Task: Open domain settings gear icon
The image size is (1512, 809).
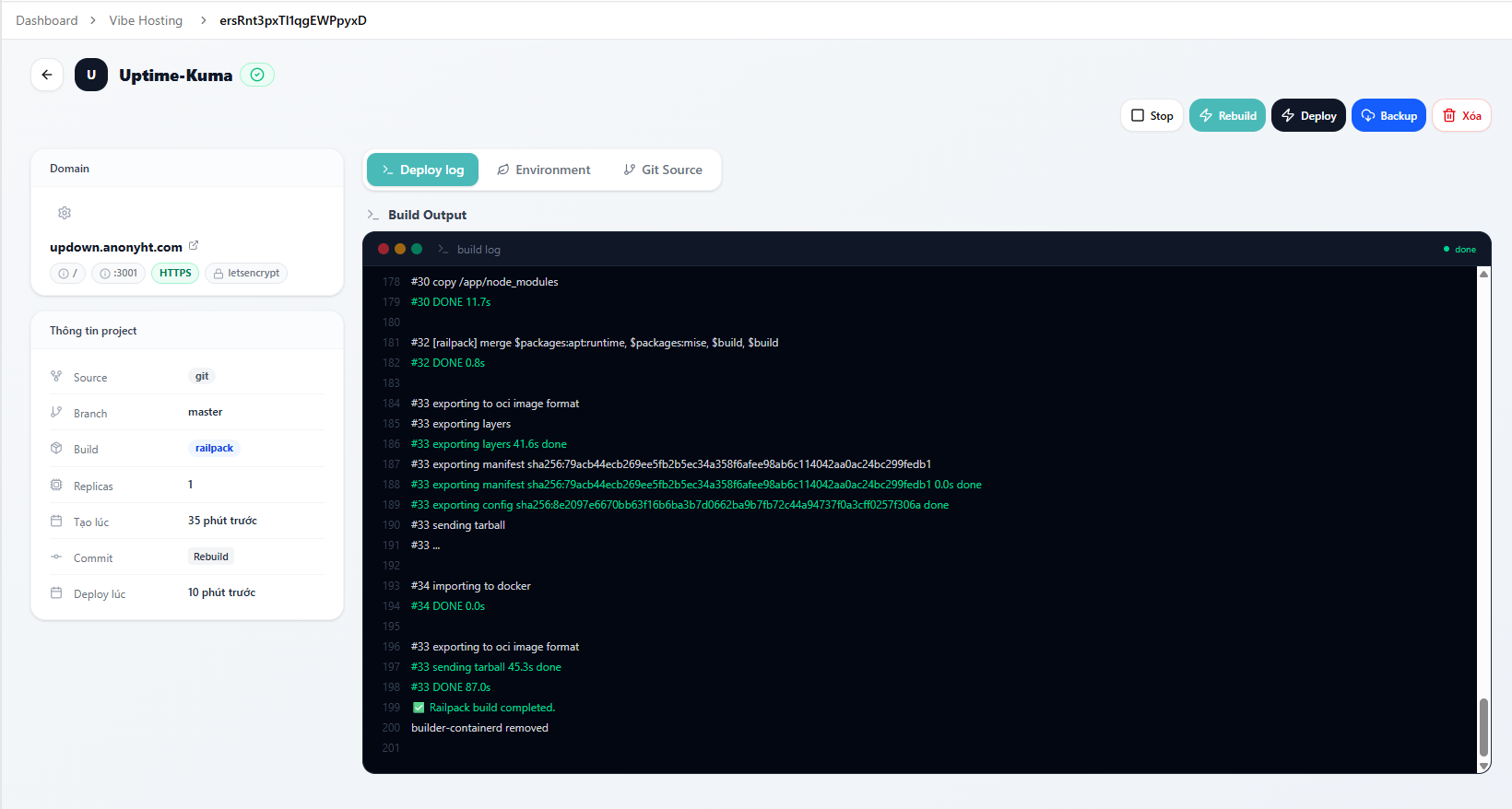Action: point(65,213)
